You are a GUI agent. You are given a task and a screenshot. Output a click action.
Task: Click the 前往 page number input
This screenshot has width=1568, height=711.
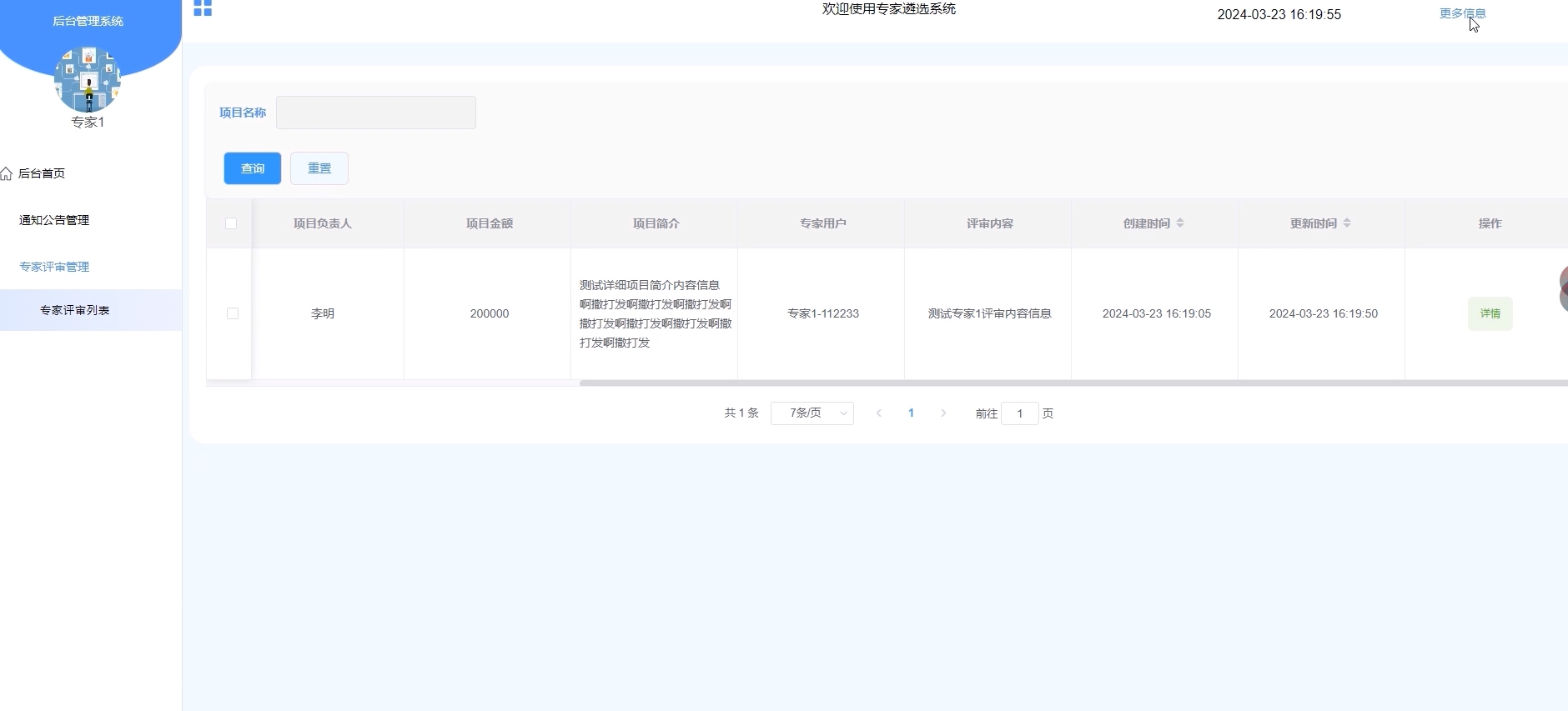click(x=1020, y=413)
